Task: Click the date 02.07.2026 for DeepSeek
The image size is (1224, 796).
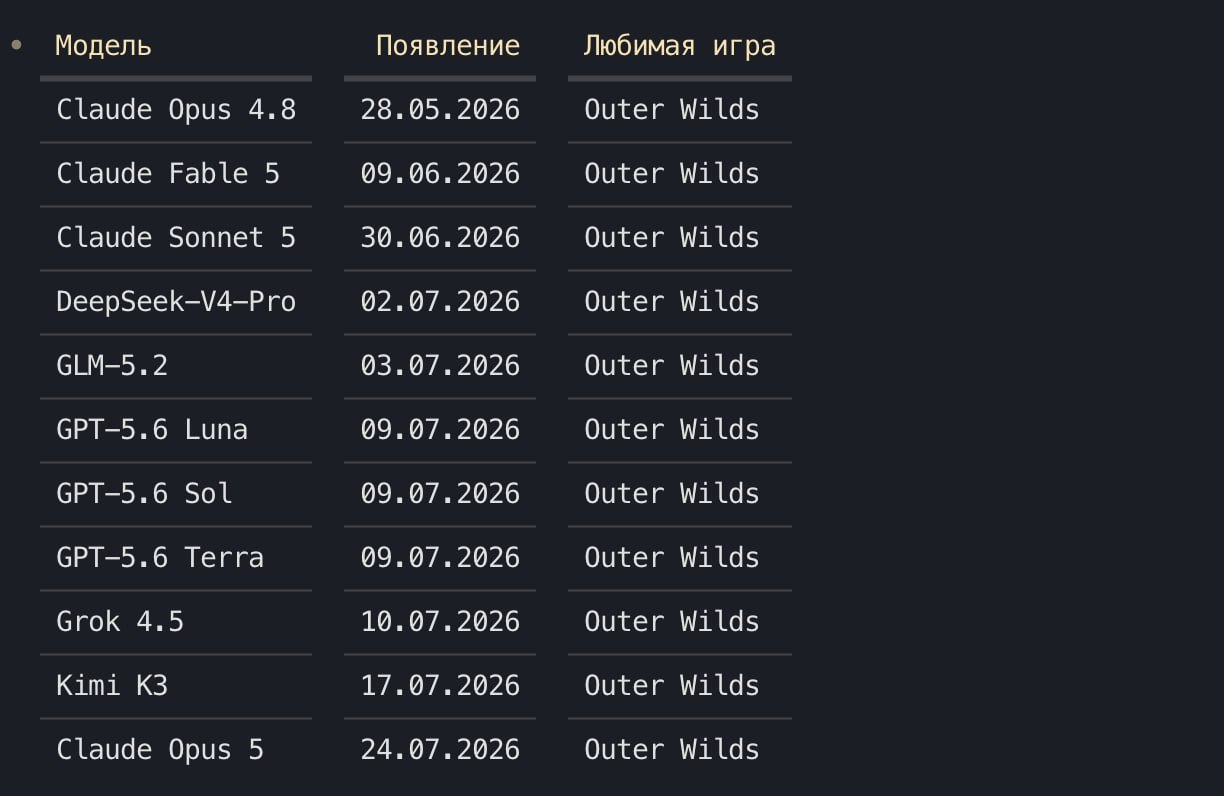Action: (x=440, y=302)
